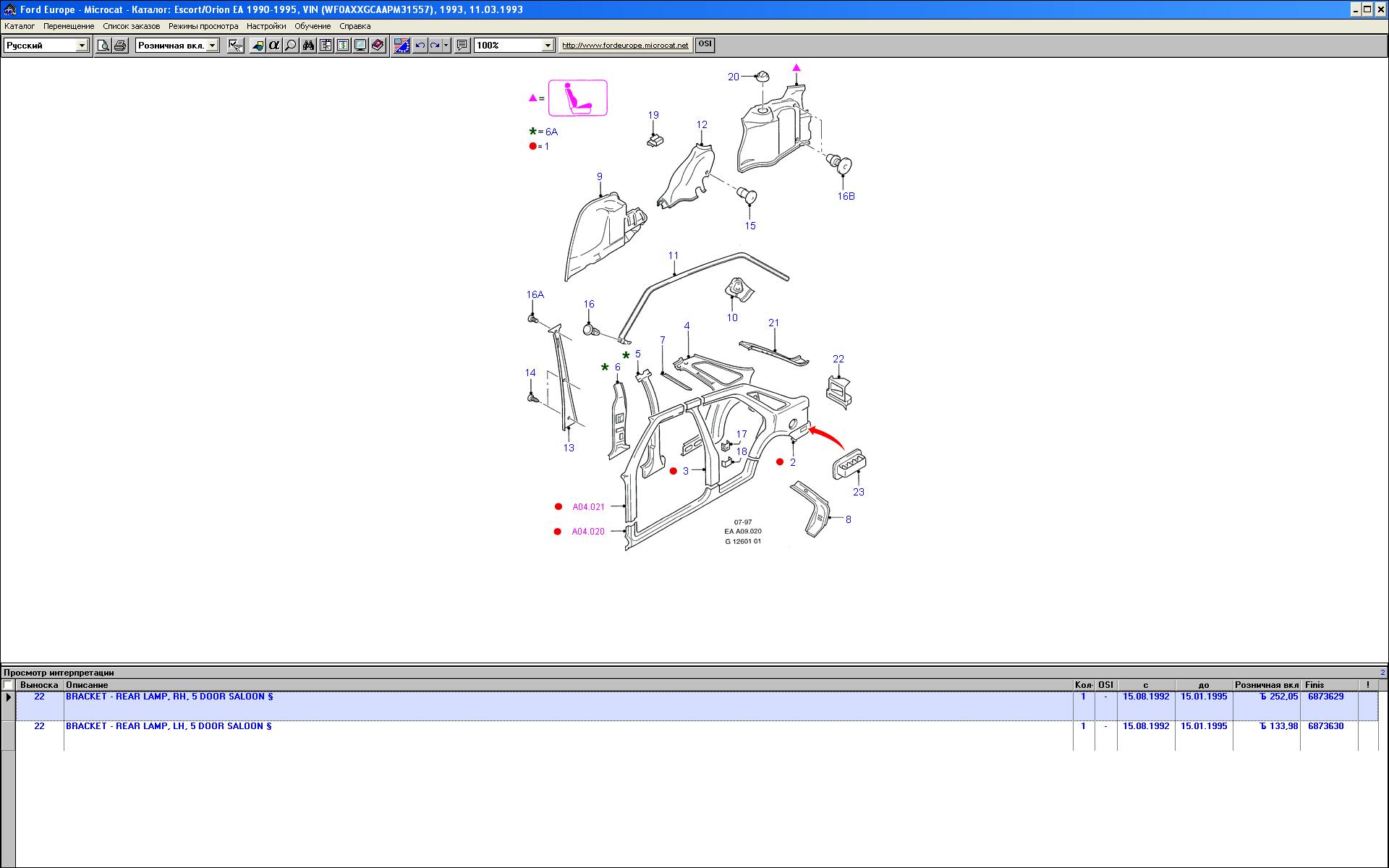The image size is (1389, 868).
Task: Select row marker for bracket RH
Action: pos(8,697)
